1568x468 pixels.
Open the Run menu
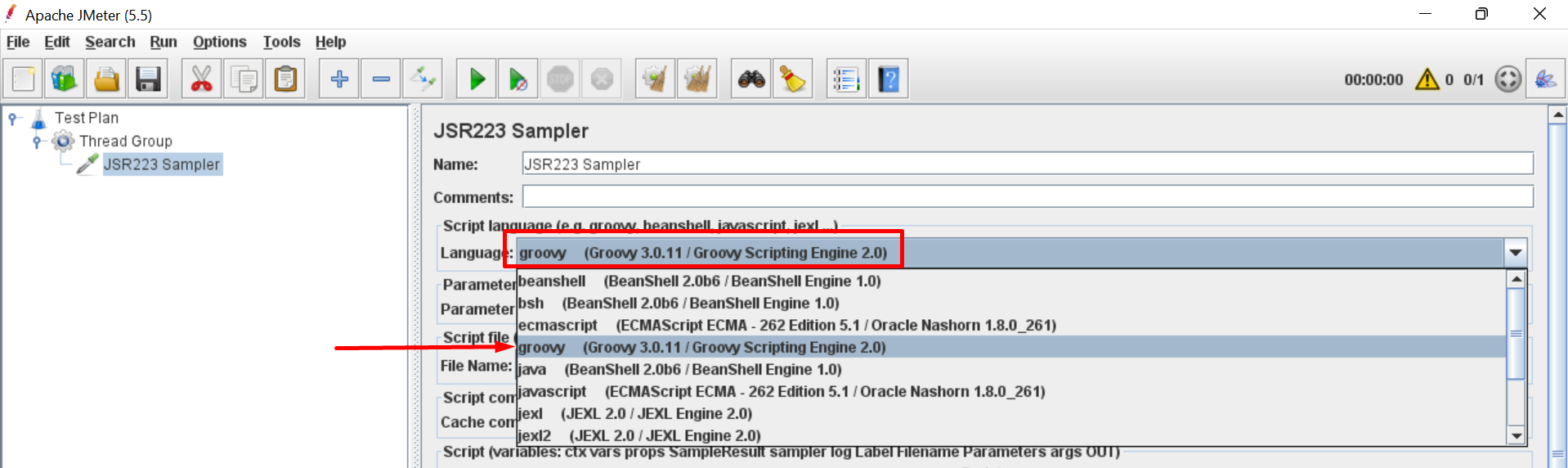[x=164, y=42]
